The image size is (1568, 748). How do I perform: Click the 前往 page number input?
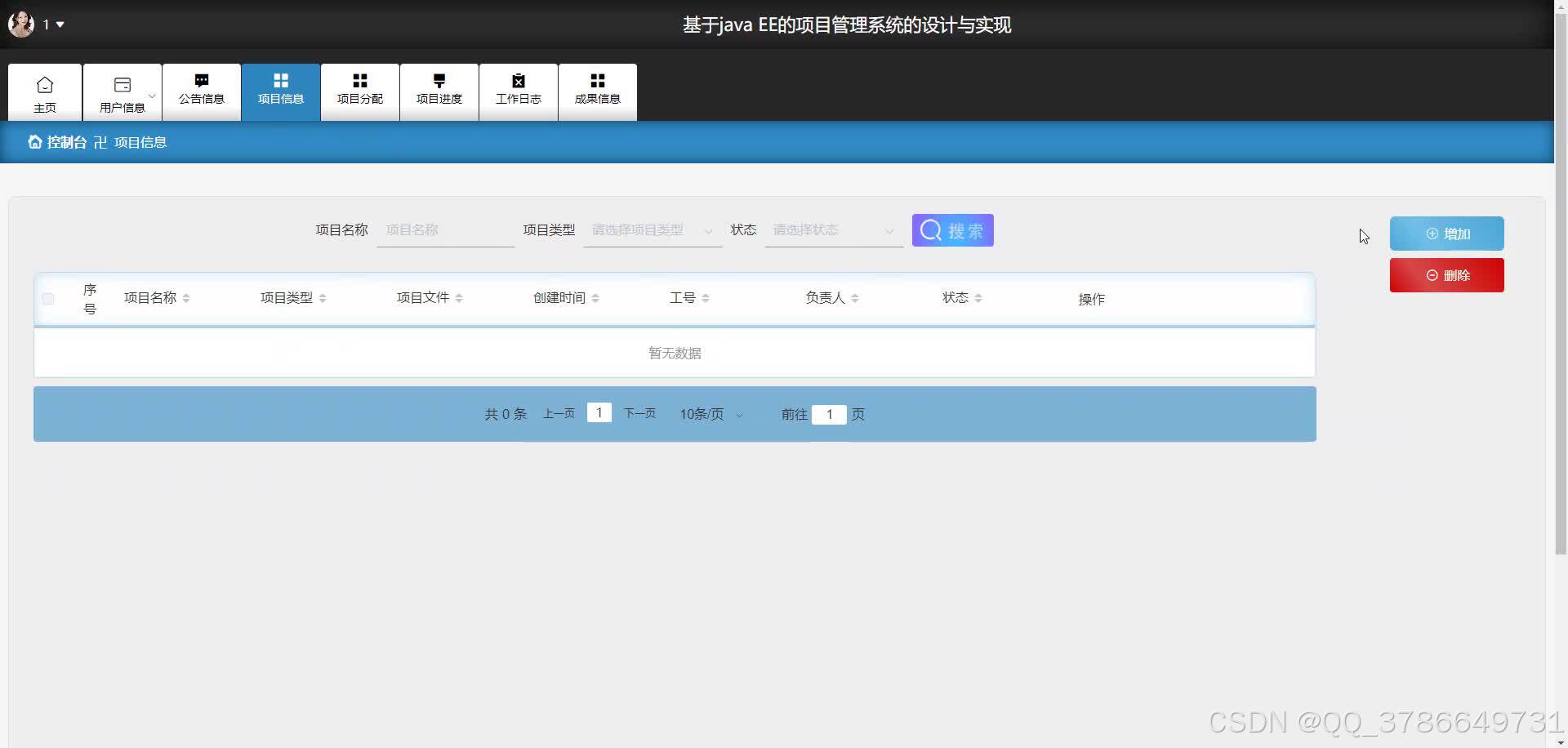[x=830, y=415]
